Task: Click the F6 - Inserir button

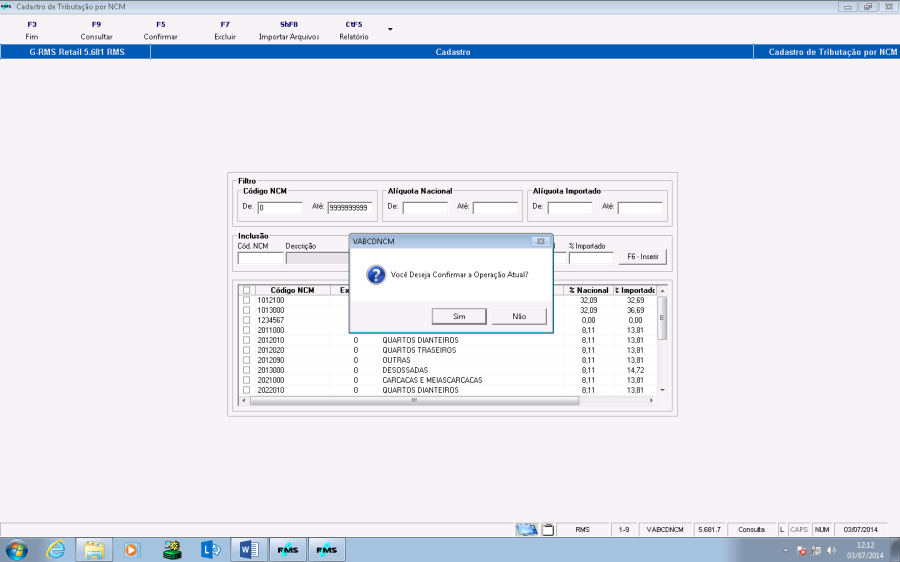Action: tap(641, 257)
